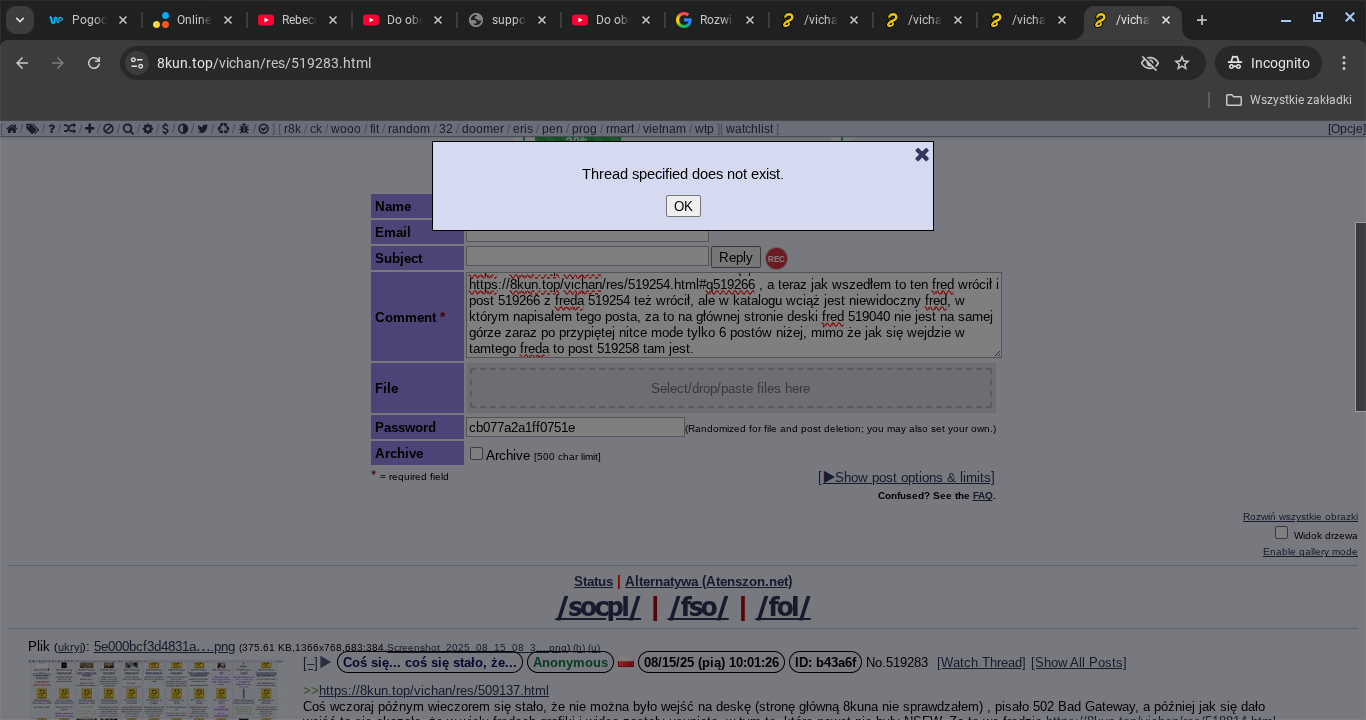Click the Email input field
The image size is (1366, 720).
[587, 234]
